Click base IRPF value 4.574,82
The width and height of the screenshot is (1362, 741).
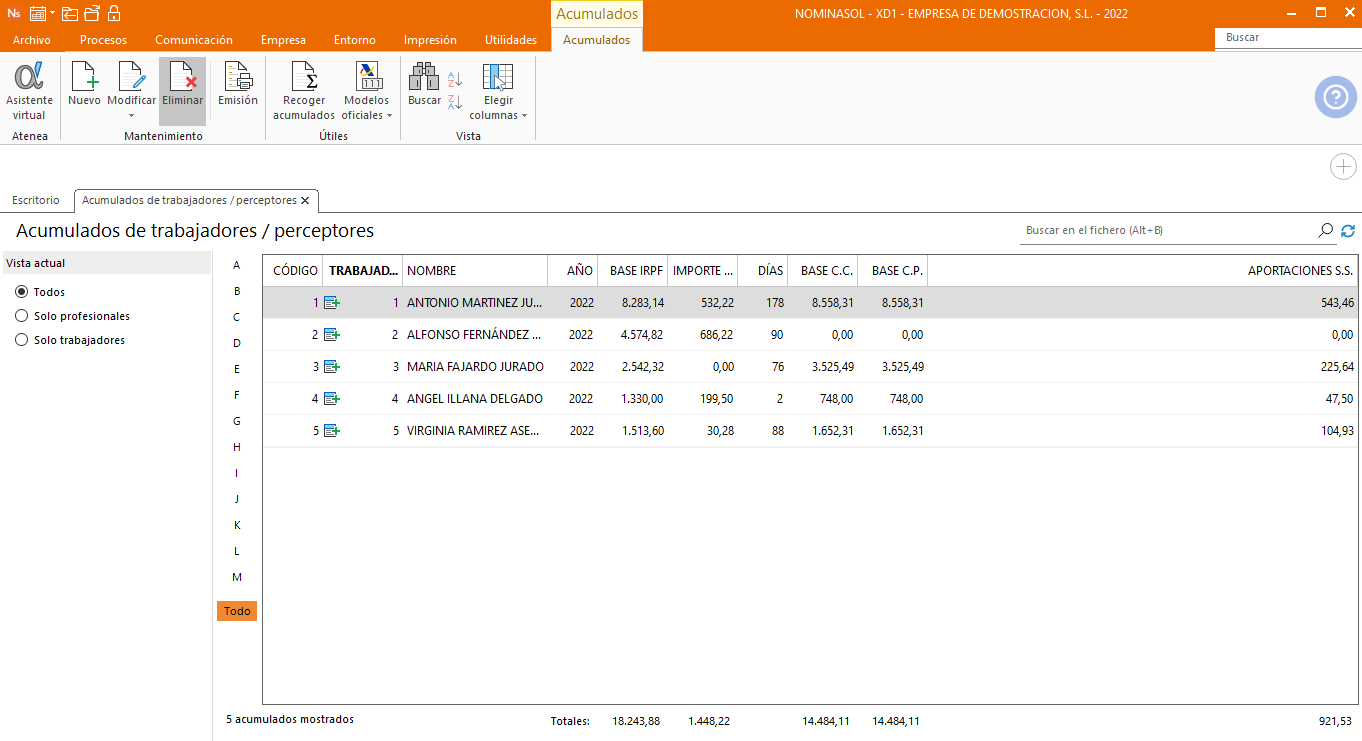643,334
